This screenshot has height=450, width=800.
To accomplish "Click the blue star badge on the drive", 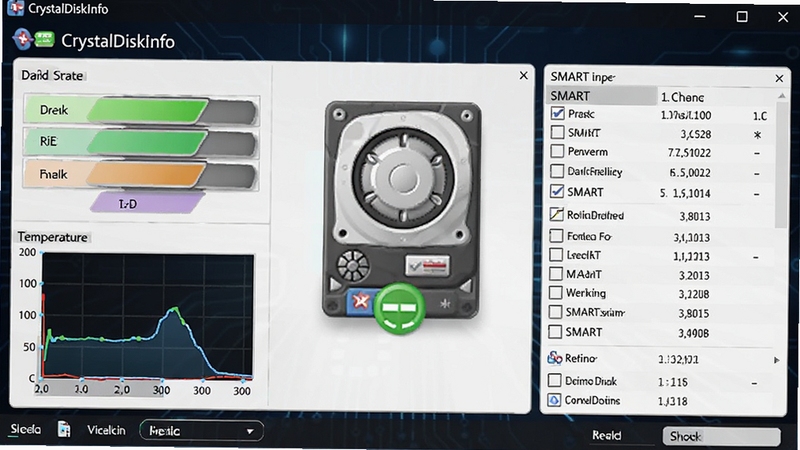I will click(361, 301).
